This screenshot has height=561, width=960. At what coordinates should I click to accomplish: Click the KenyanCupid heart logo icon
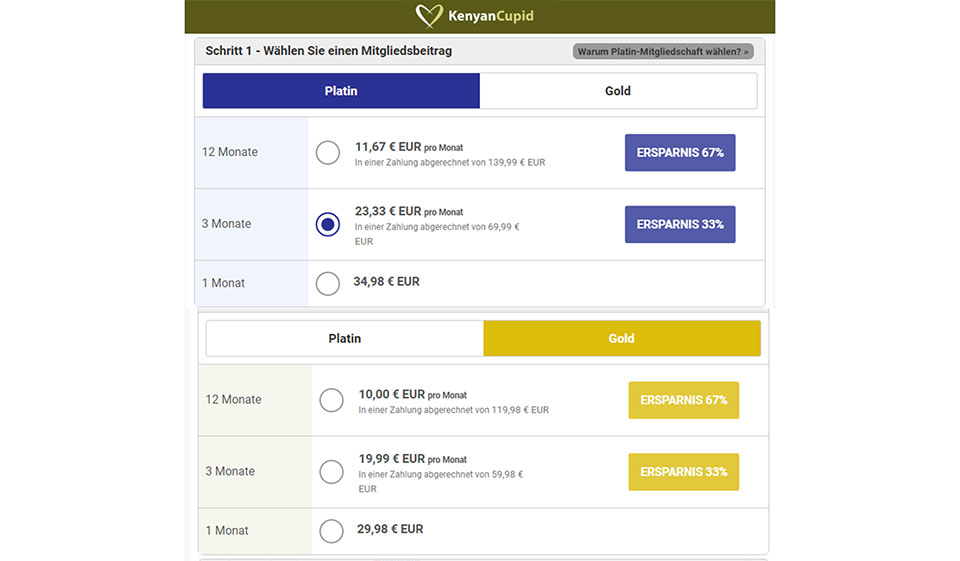pos(429,16)
